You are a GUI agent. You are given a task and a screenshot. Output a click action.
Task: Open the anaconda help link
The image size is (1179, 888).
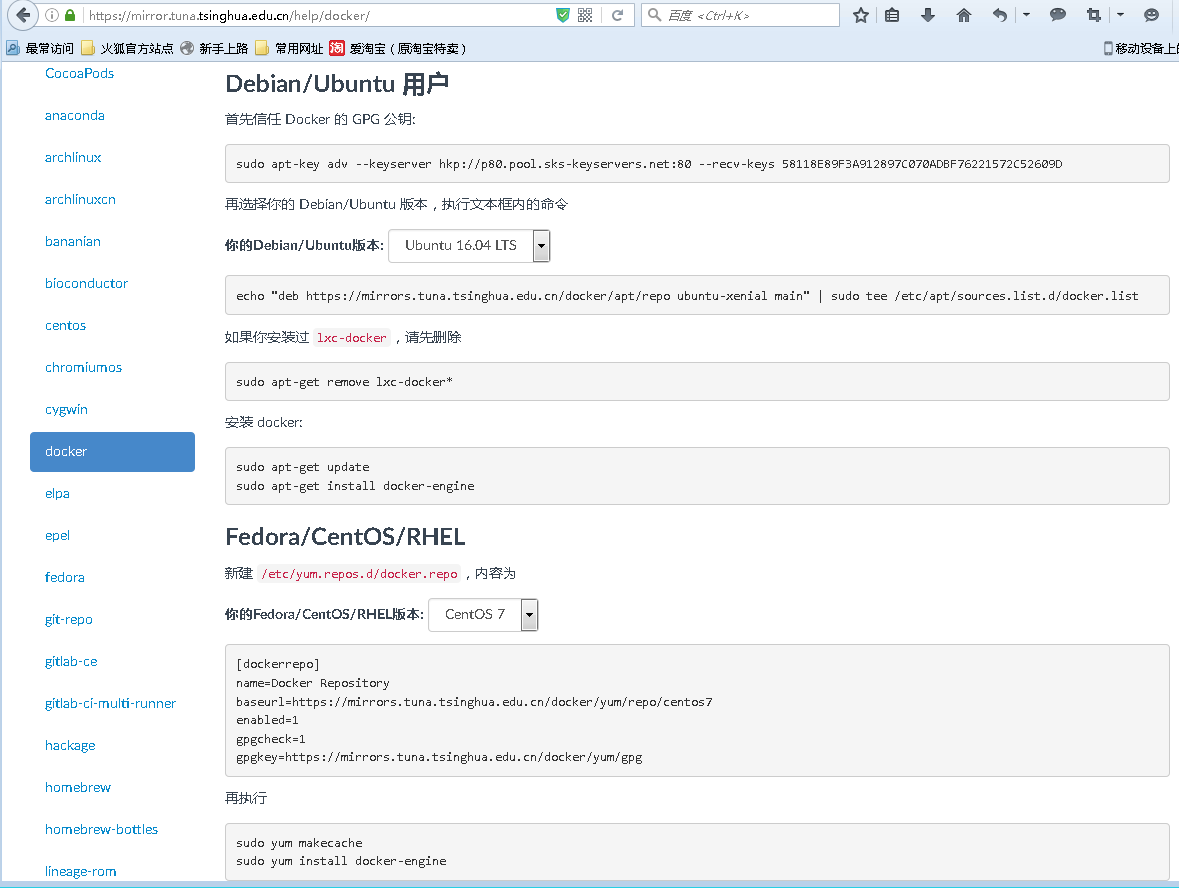74,115
